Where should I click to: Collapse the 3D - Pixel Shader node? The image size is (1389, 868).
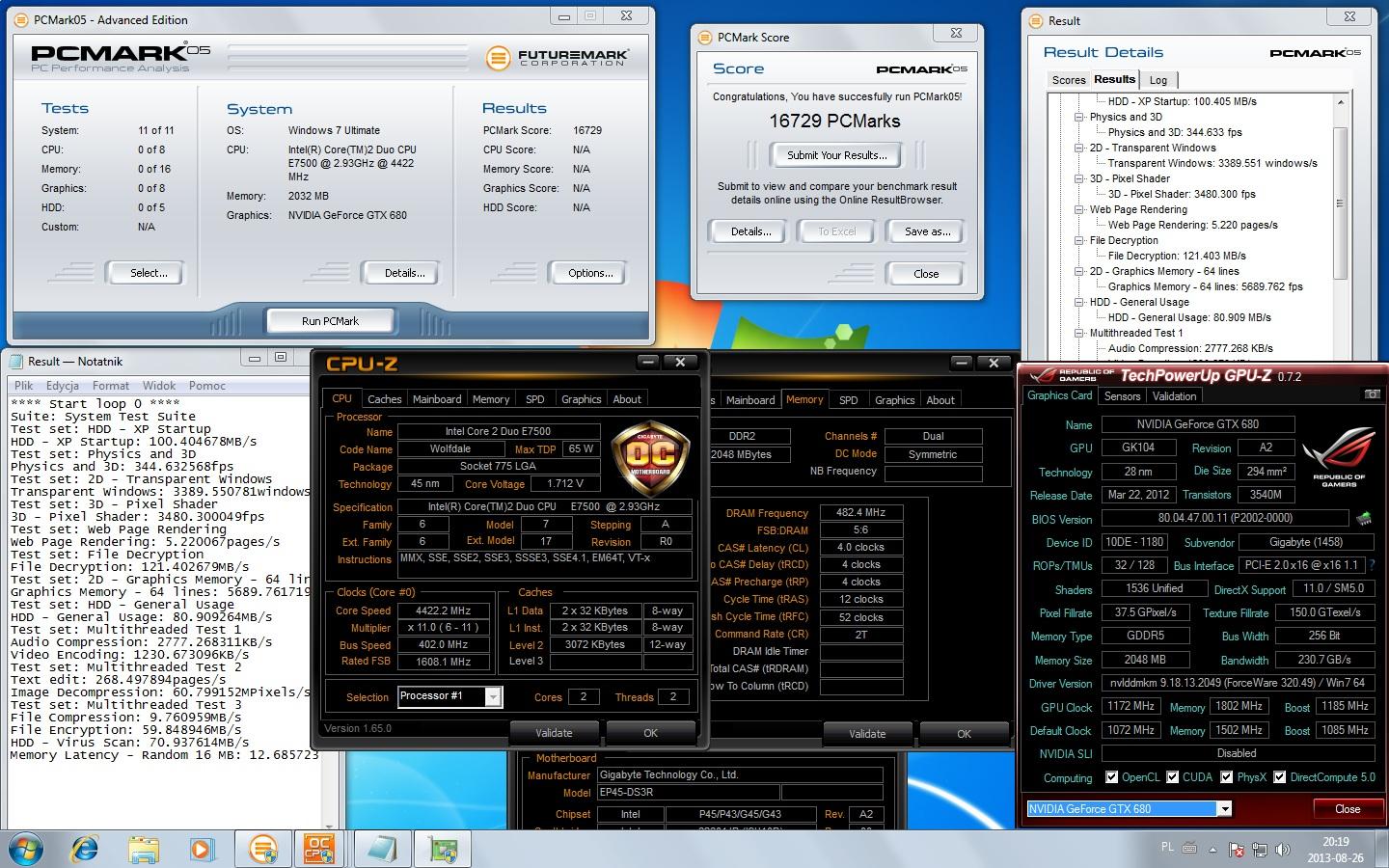click(1079, 178)
